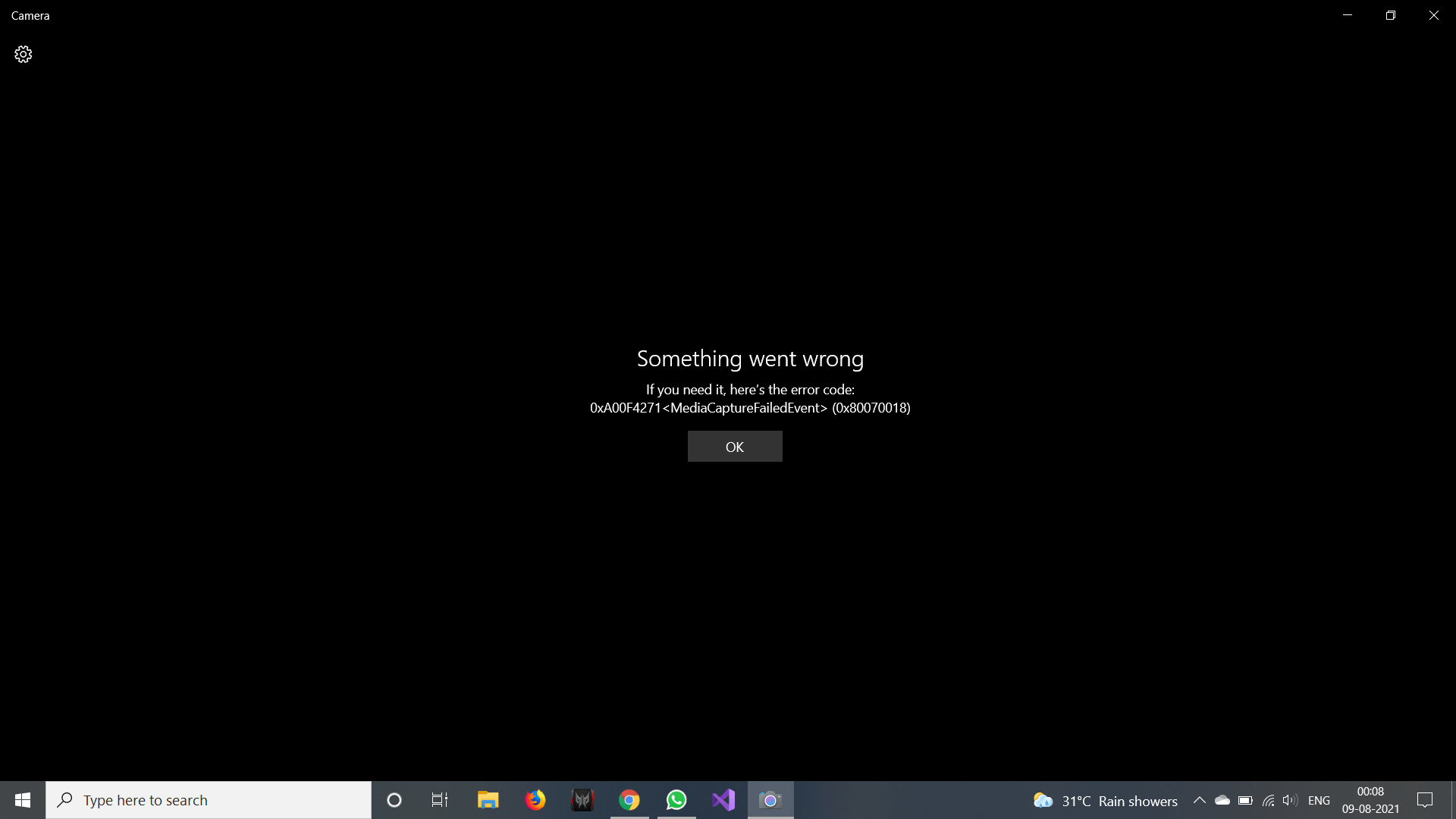Click the battery indicator in system tray
Screen dimensions: 1456x819
click(x=1245, y=800)
